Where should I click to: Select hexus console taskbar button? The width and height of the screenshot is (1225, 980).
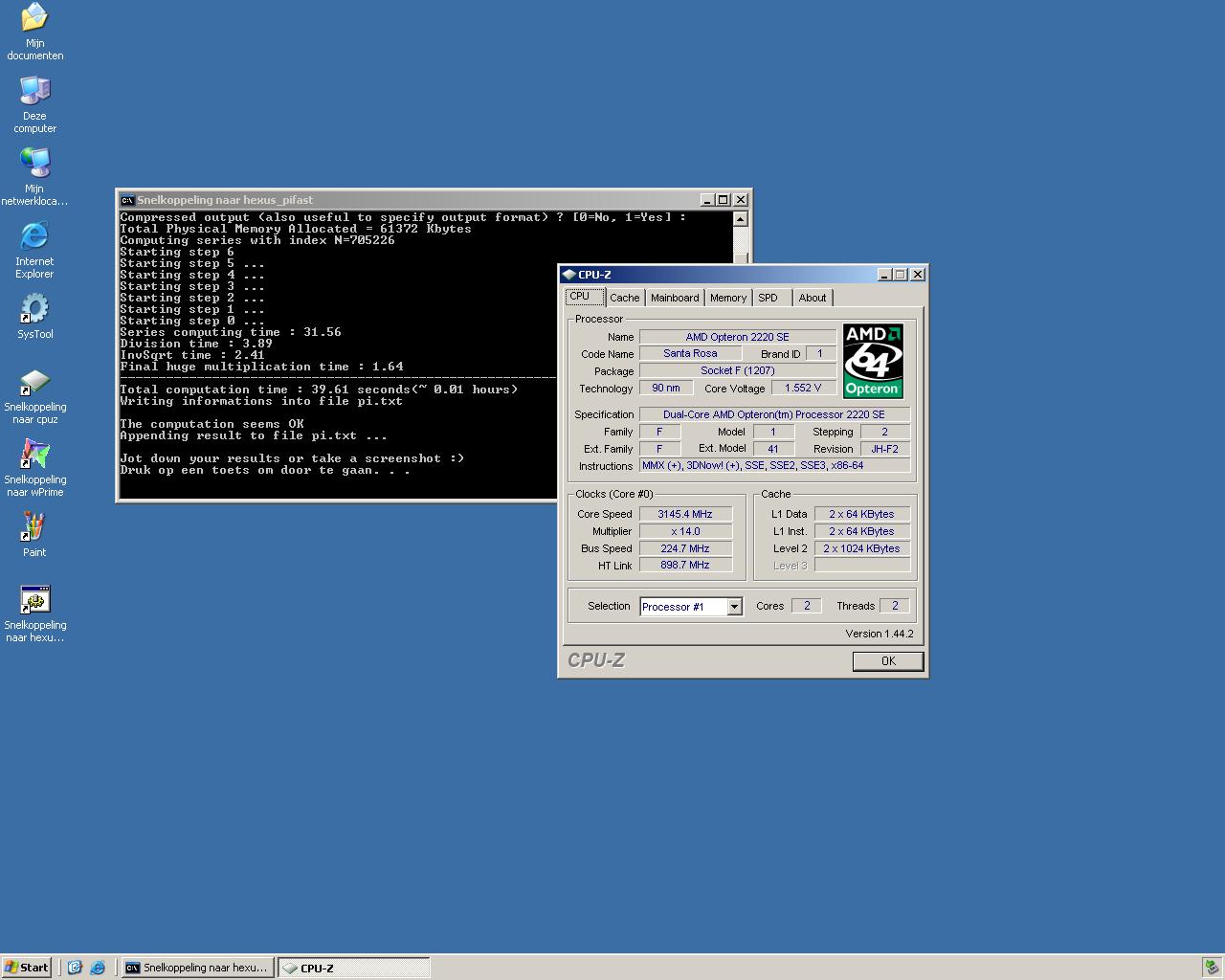click(x=197, y=968)
